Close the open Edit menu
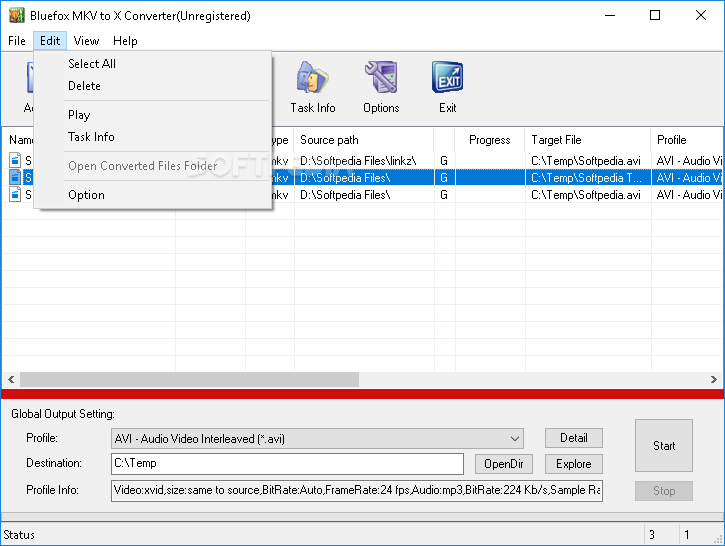The width and height of the screenshot is (725, 546). [x=50, y=41]
